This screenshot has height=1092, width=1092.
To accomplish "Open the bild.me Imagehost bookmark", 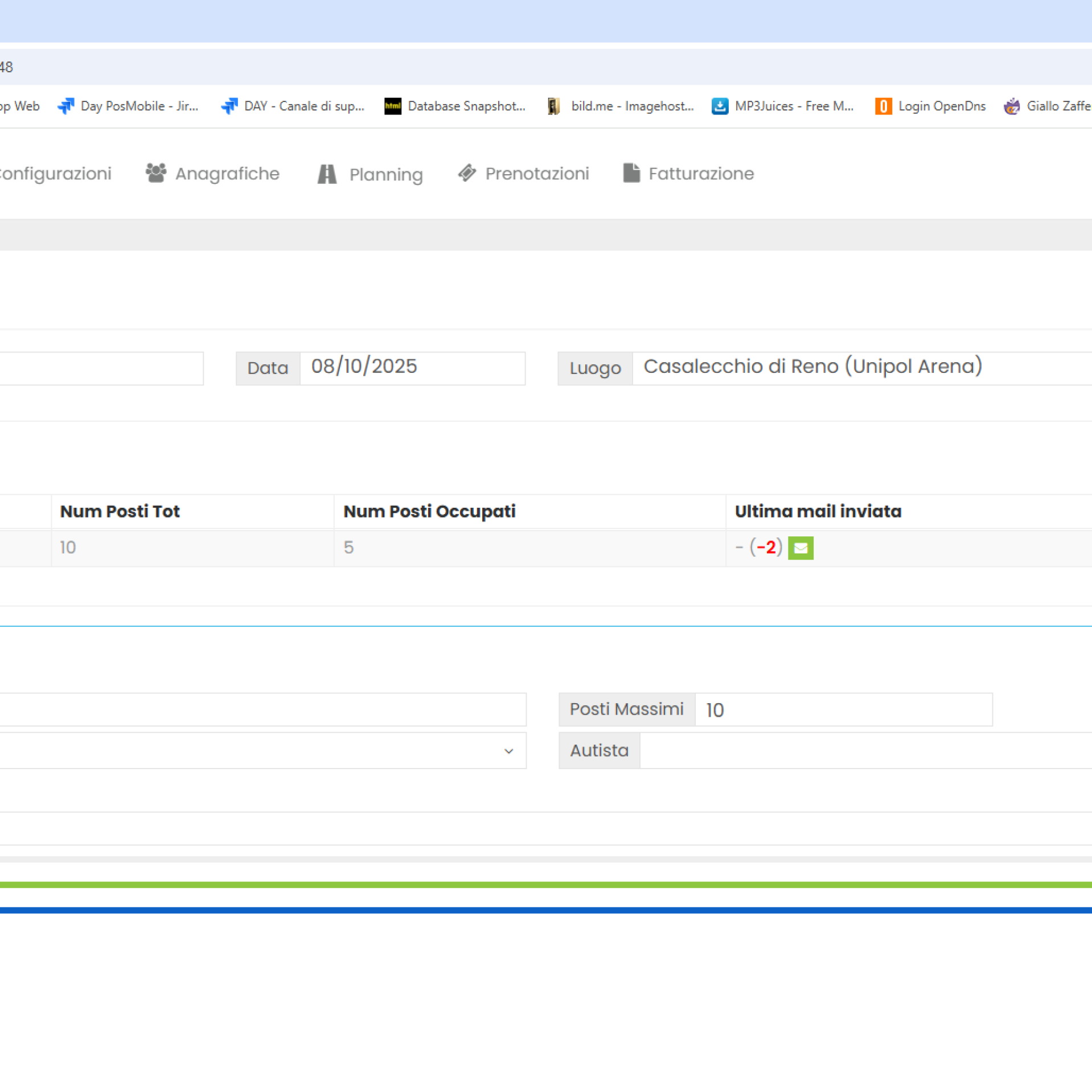I will (621, 106).
